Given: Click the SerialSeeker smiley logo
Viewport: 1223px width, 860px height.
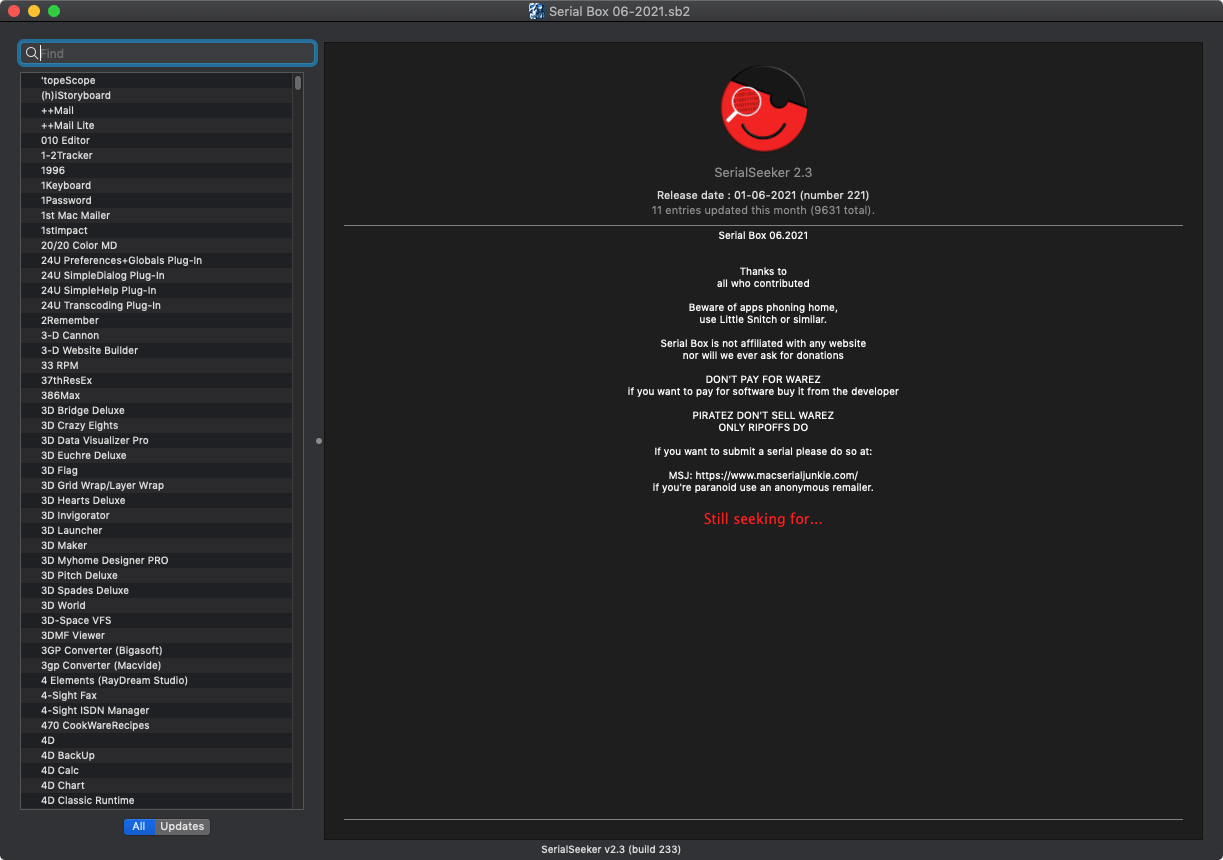Looking at the screenshot, I should click(x=763, y=109).
